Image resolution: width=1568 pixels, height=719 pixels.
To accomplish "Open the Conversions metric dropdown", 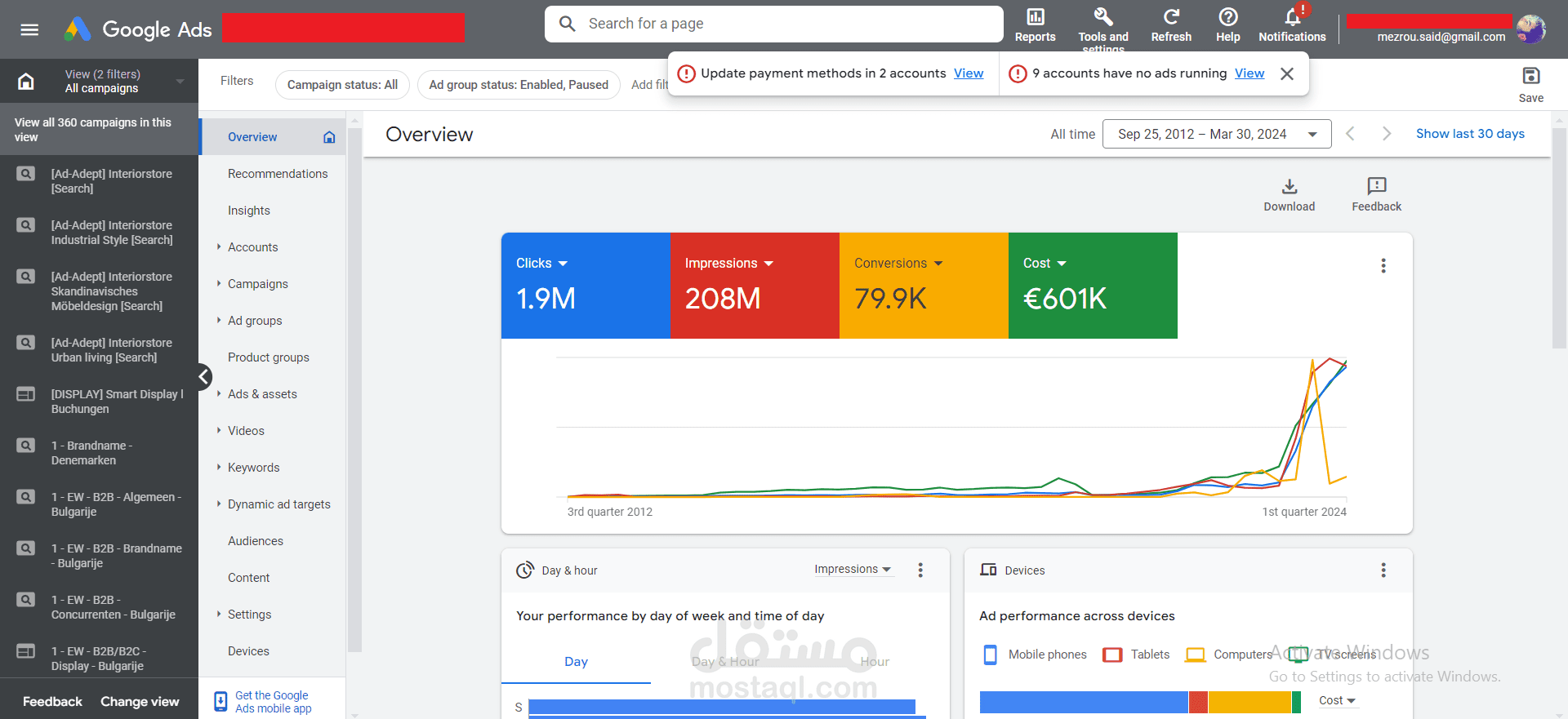I will [898, 263].
